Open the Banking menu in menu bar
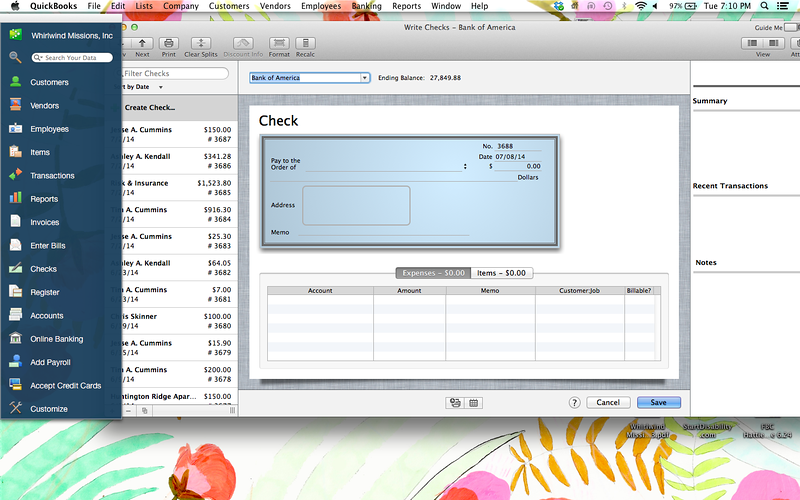Screen dimensions: 800x500 [366, 6]
